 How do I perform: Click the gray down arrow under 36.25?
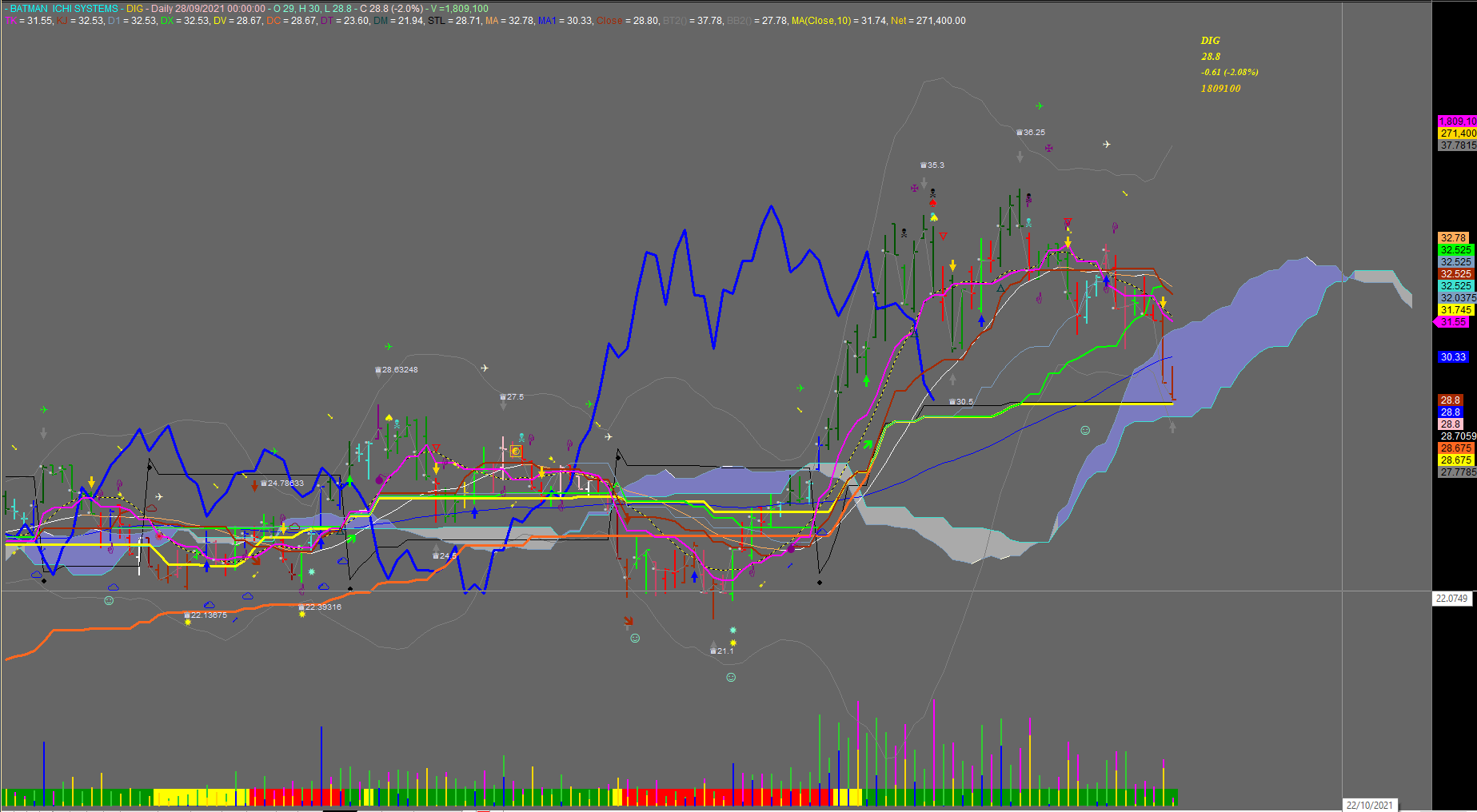(x=1020, y=157)
